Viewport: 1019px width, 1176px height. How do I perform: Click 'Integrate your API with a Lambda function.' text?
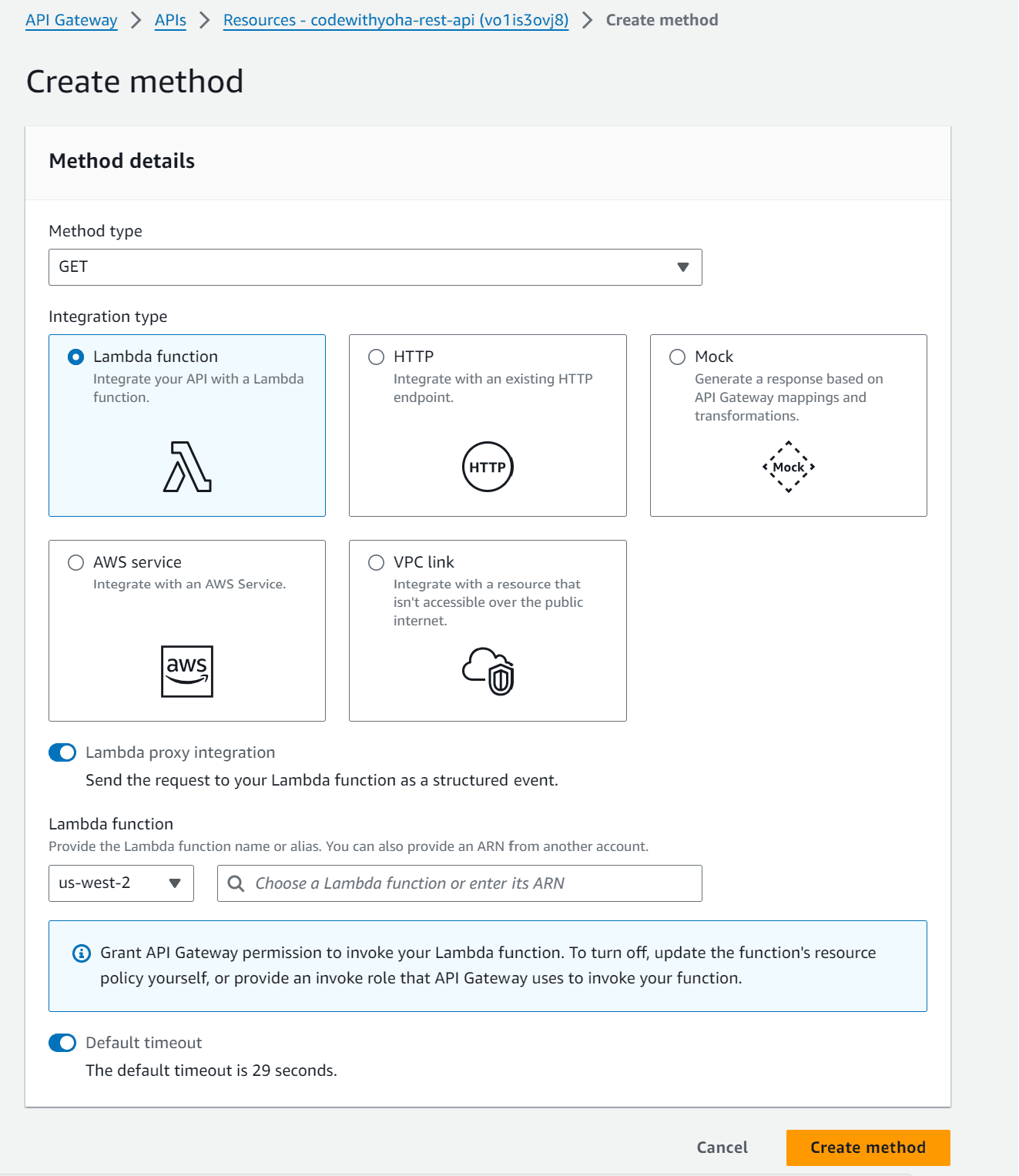(x=199, y=388)
